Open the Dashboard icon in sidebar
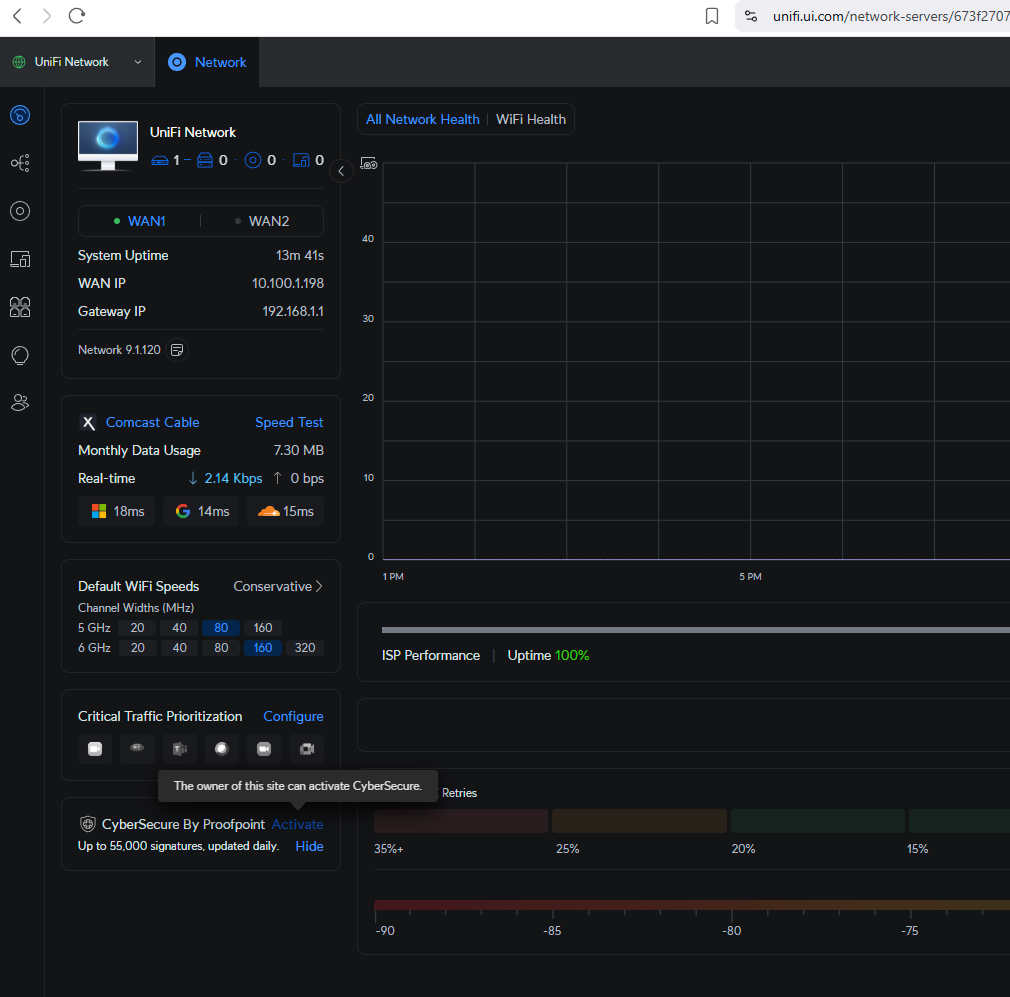 tap(20, 115)
